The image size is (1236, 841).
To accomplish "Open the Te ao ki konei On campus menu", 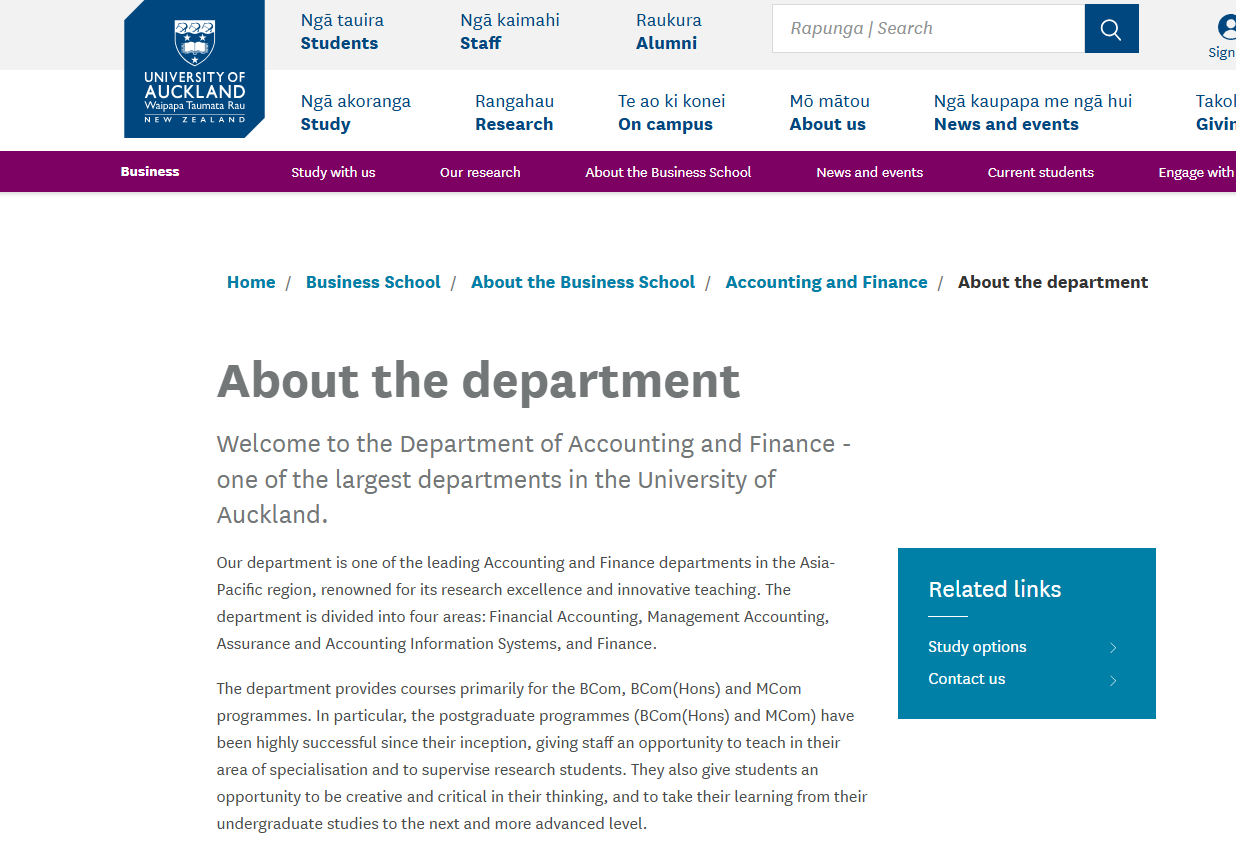I will [x=671, y=112].
